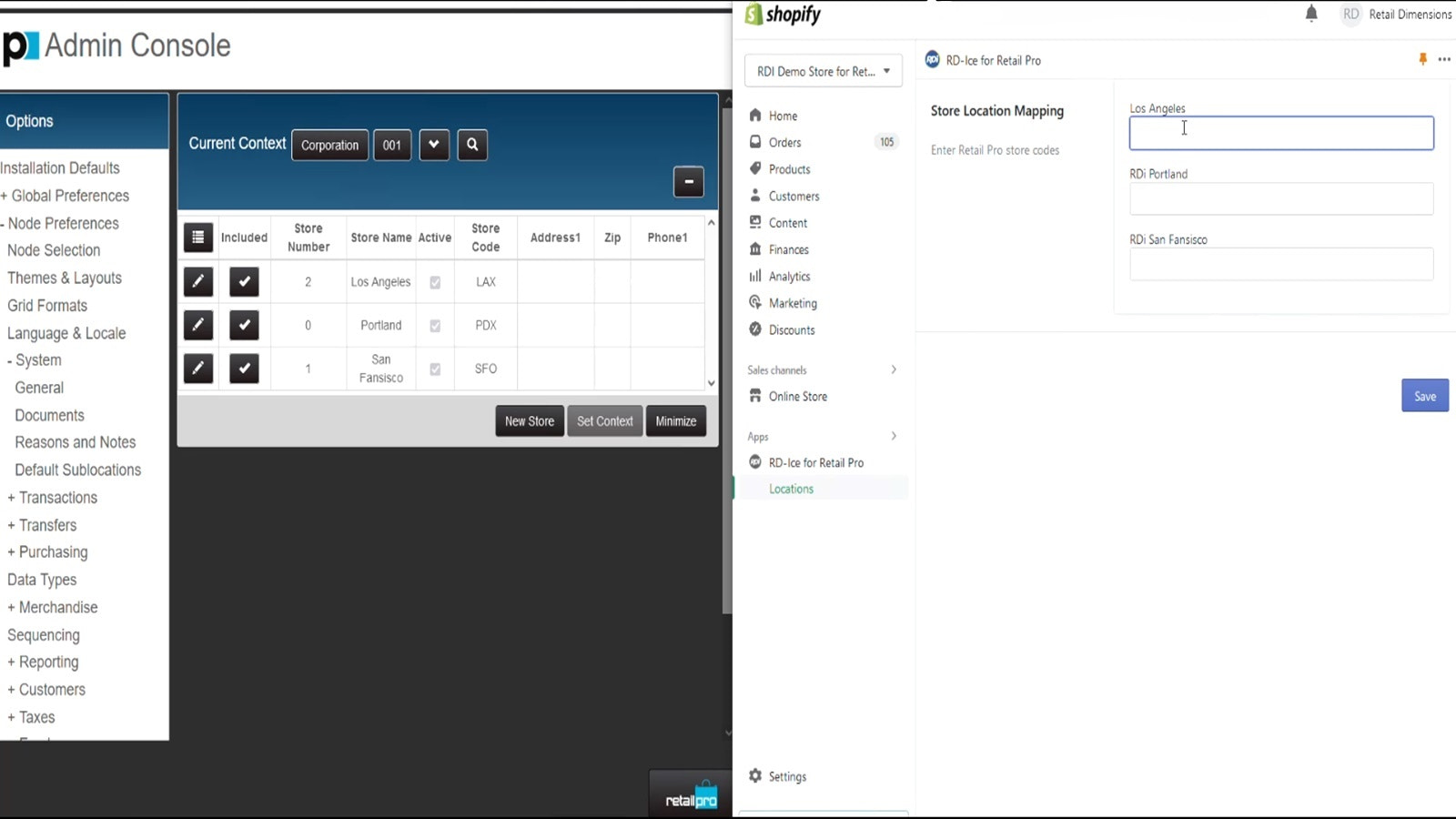
Task: Click the store table scroll down arrow
Action: click(x=712, y=383)
